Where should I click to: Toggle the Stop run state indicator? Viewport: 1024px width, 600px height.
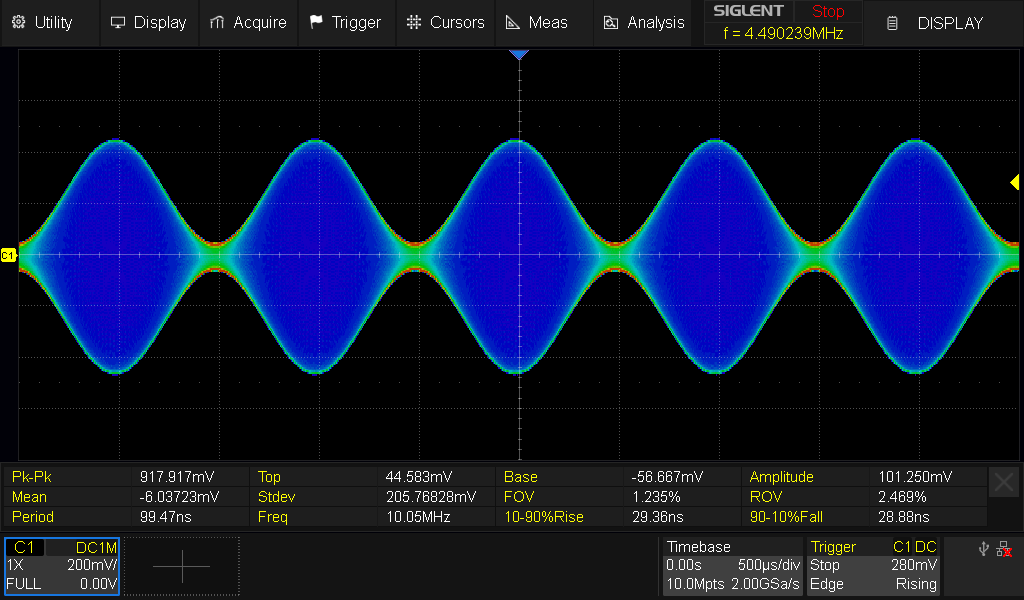pos(827,12)
